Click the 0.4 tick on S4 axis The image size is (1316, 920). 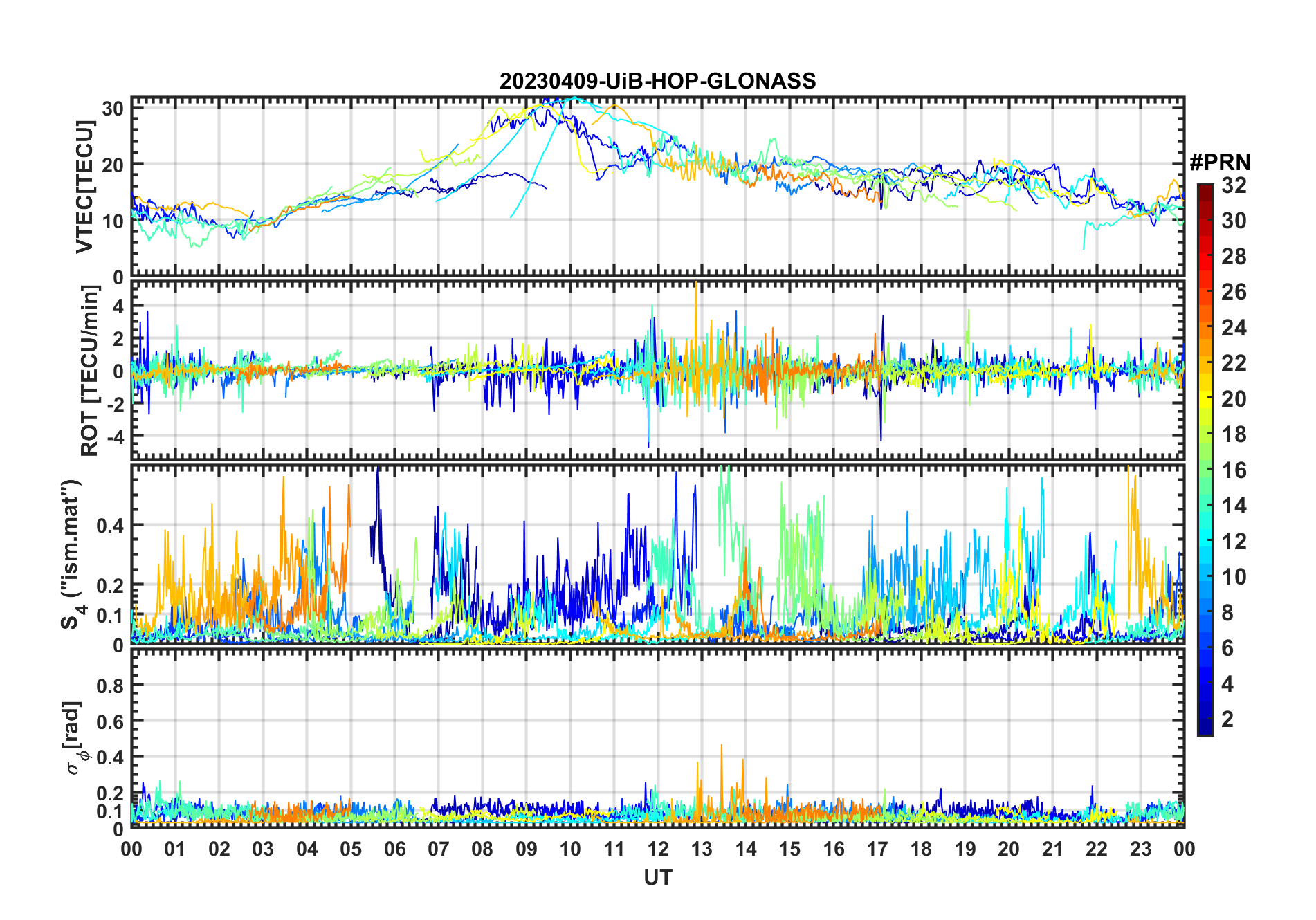point(111,526)
